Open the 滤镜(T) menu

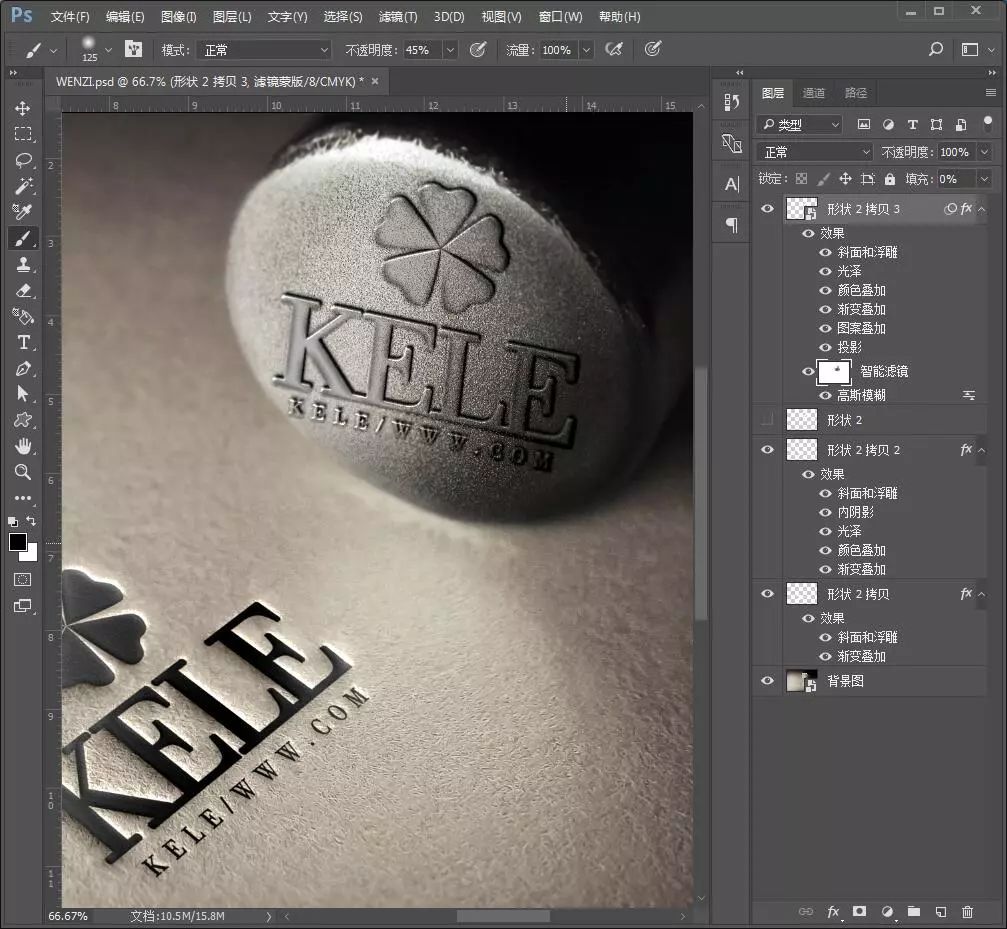(x=398, y=17)
